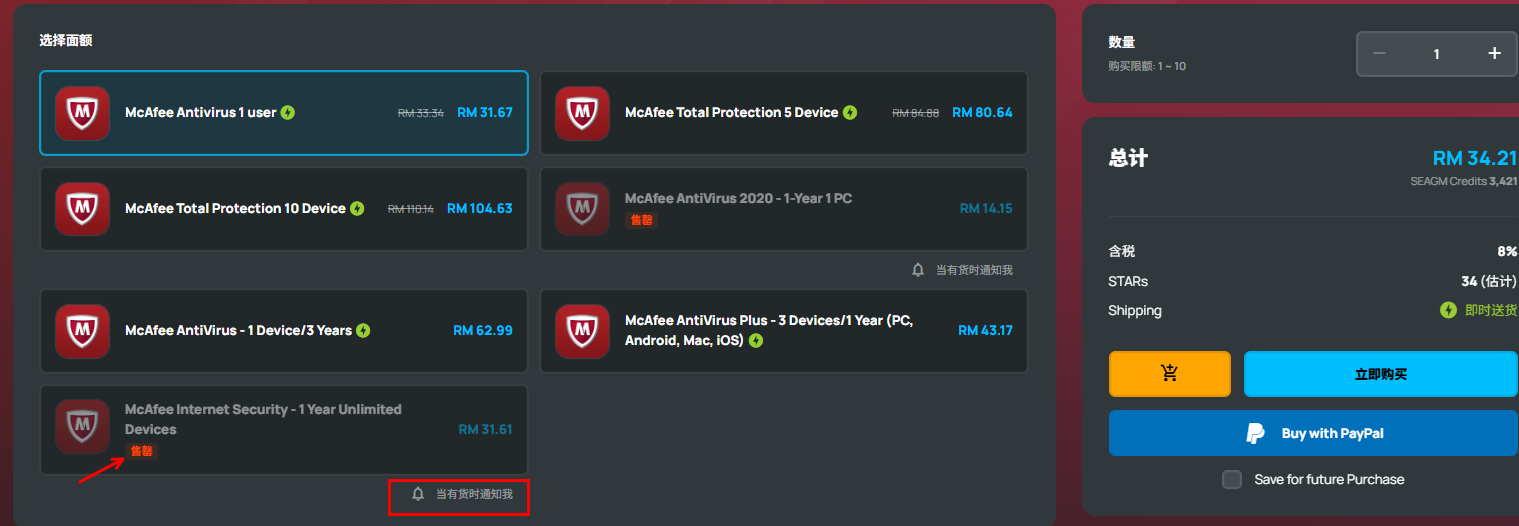Click RM 31.61 price text
This screenshot has width=1519, height=526.
tap(485, 430)
